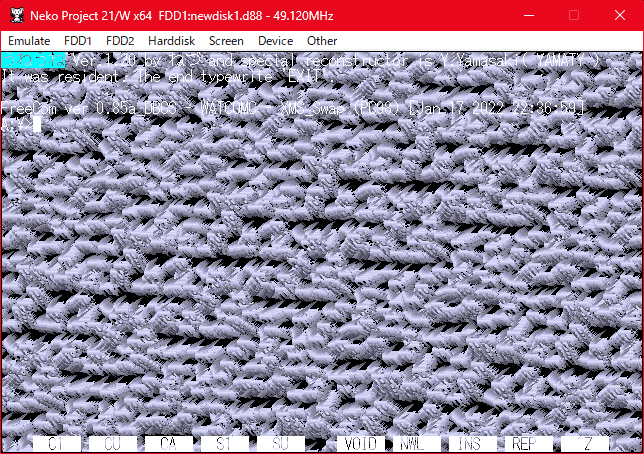
Task: Open the Emulate menu
Action: 29,41
